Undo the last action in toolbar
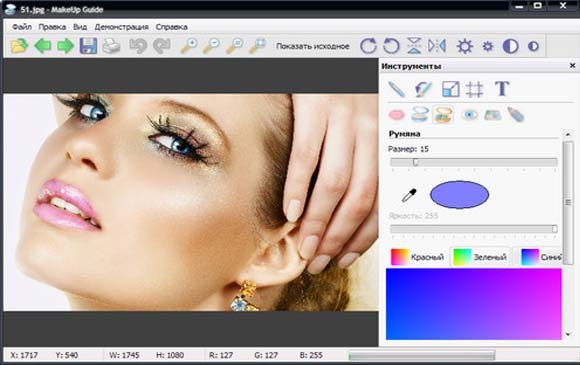 point(138,46)
